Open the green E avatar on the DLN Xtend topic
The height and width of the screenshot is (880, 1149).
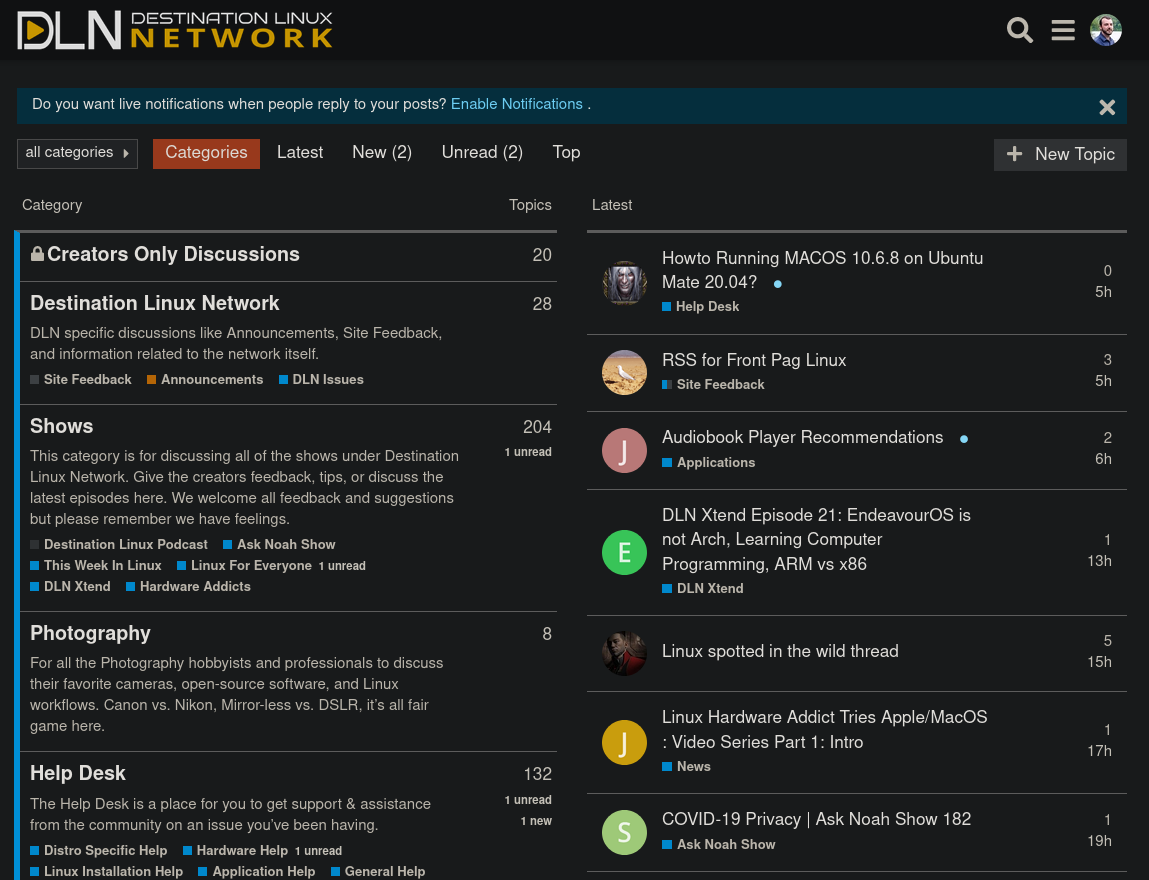click(x=624, y=552)
